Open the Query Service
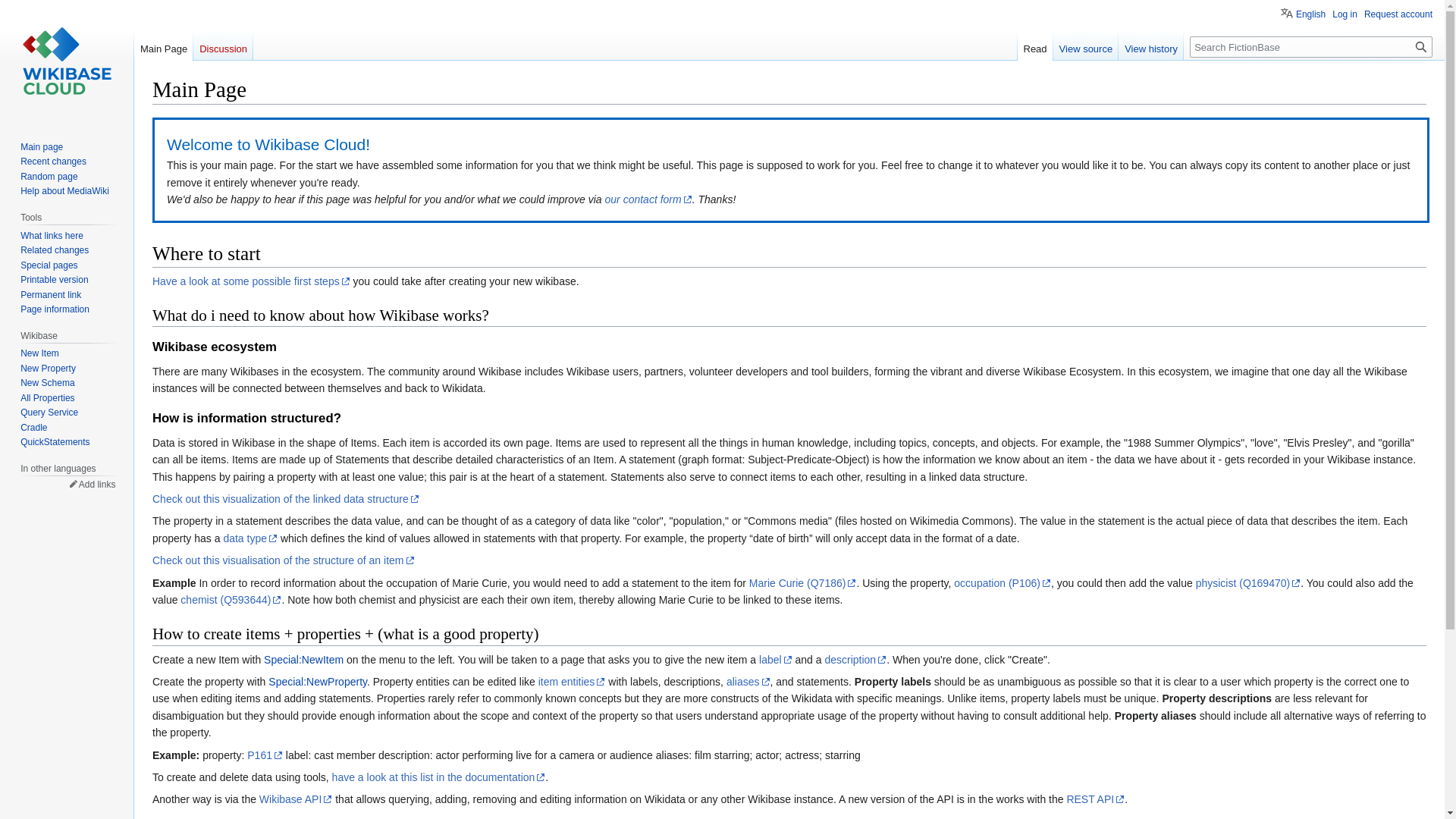The image size is (1456, 819). point(49,413)
